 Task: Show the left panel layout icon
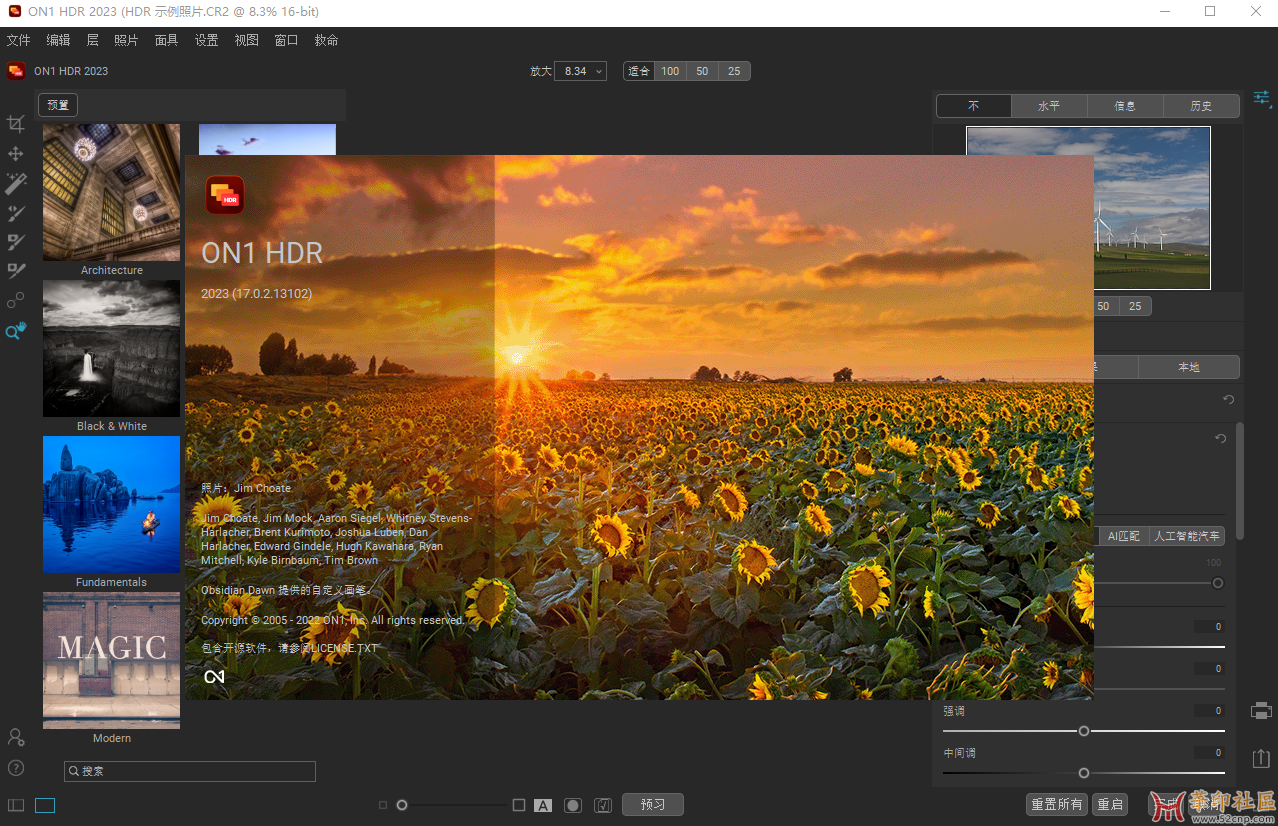(x=16, y=805)
